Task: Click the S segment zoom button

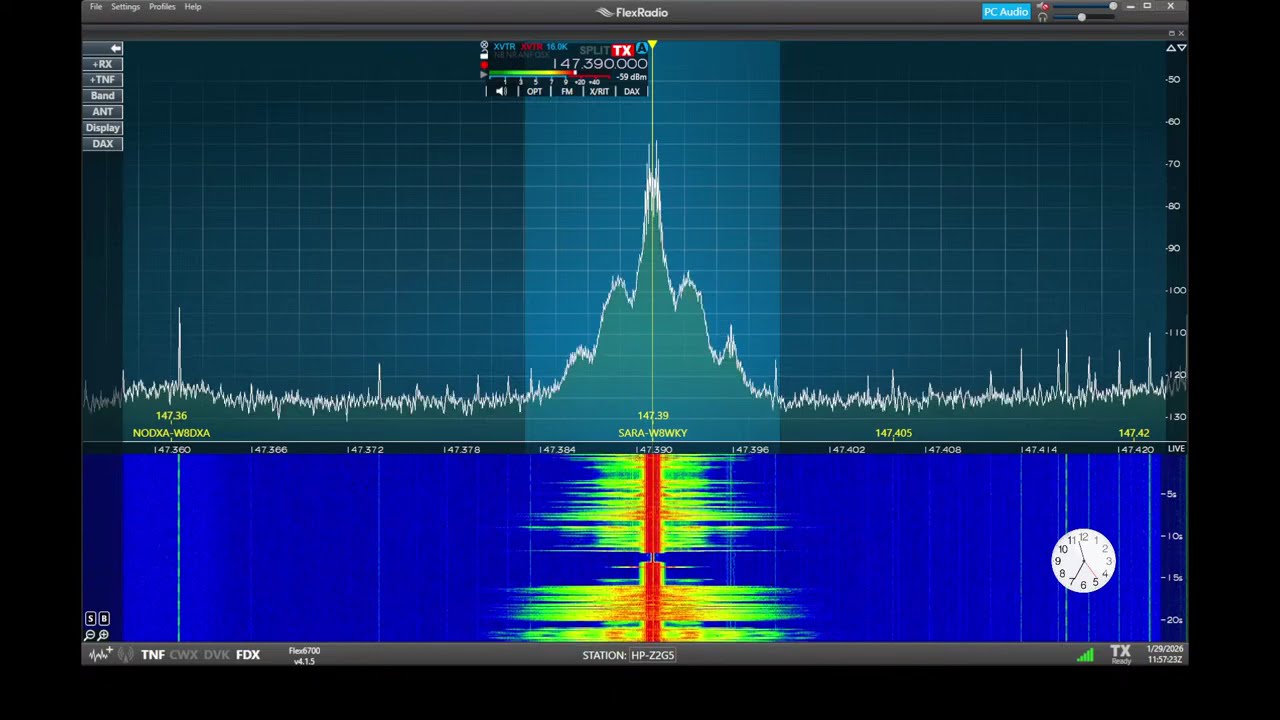Action: [90, 619]
